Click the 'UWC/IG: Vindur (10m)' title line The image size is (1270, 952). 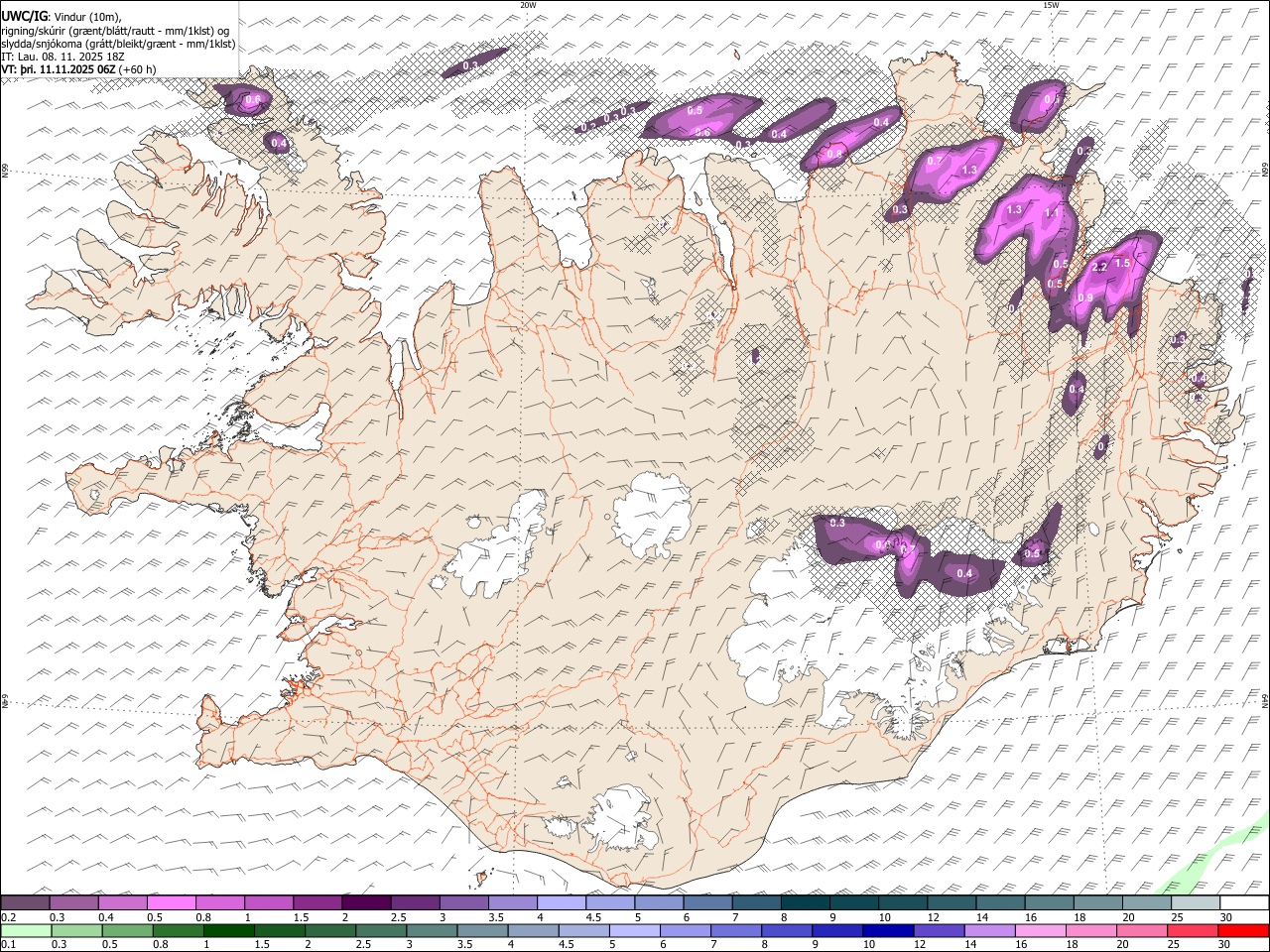62,16
